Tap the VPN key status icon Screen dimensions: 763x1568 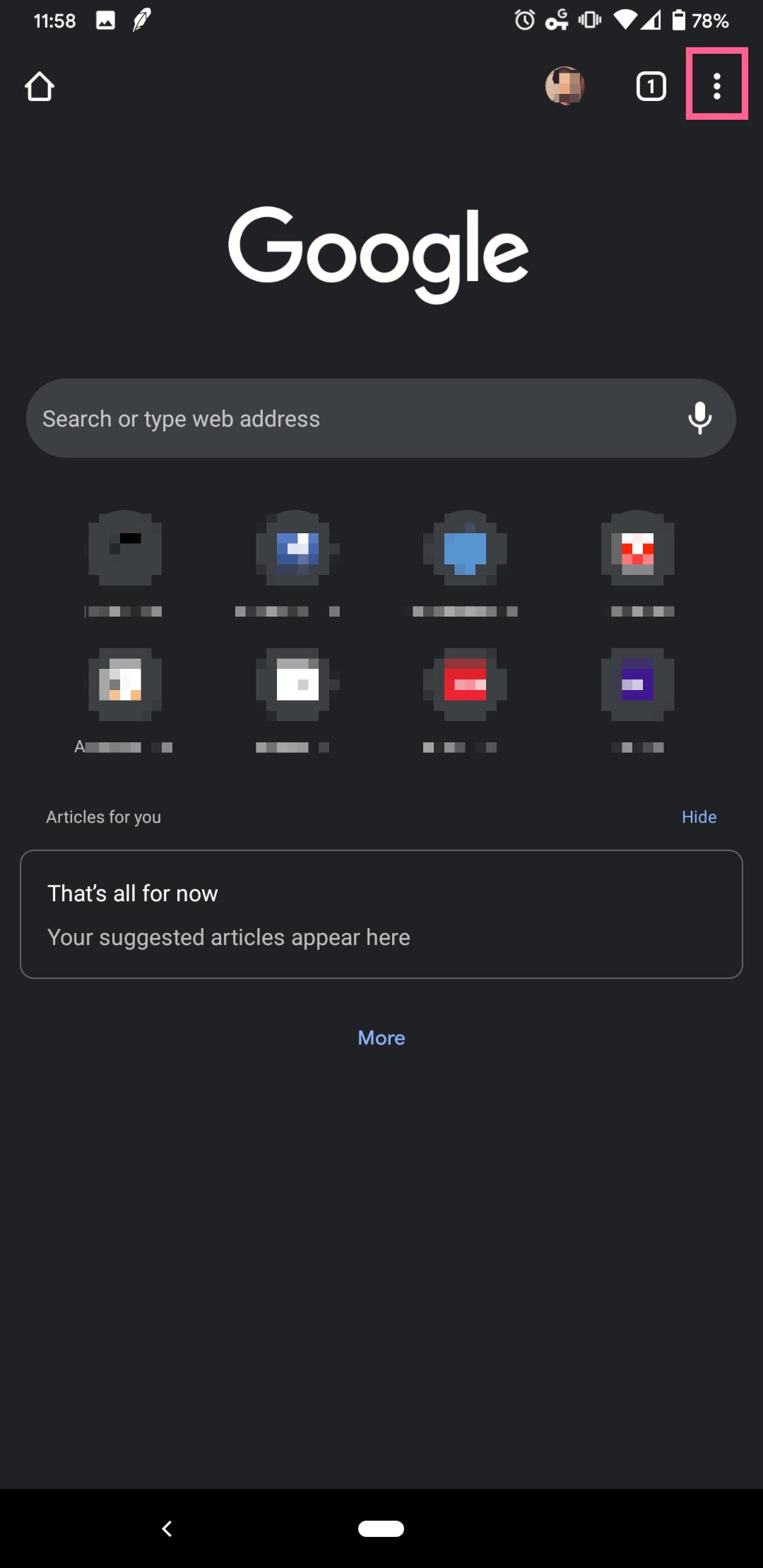click(x=557, y=20)
